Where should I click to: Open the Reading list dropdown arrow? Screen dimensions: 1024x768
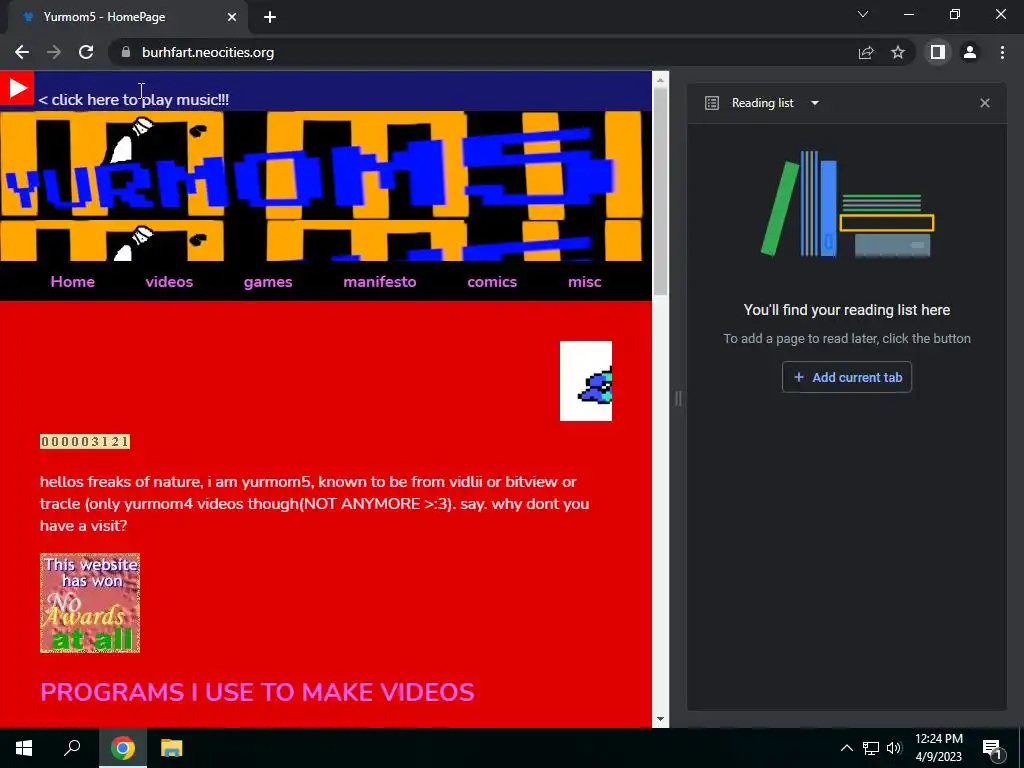coord(814,103)
